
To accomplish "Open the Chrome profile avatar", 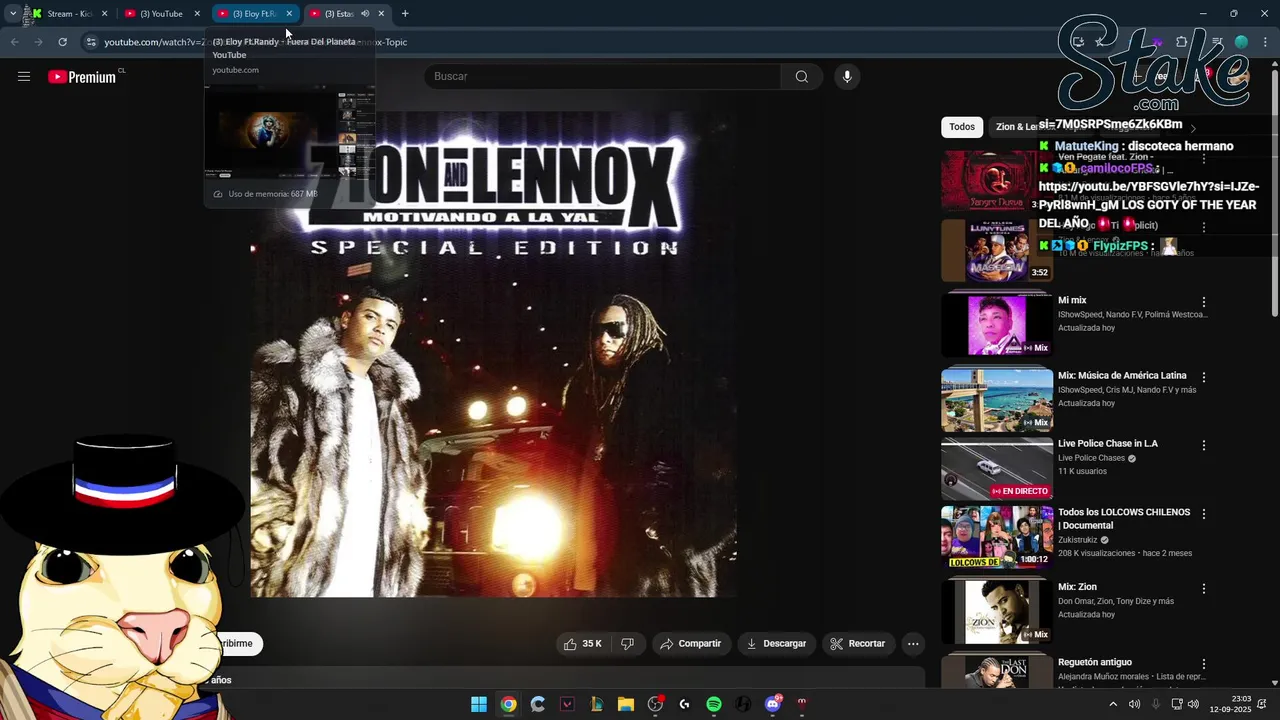I will [1241, 42].
